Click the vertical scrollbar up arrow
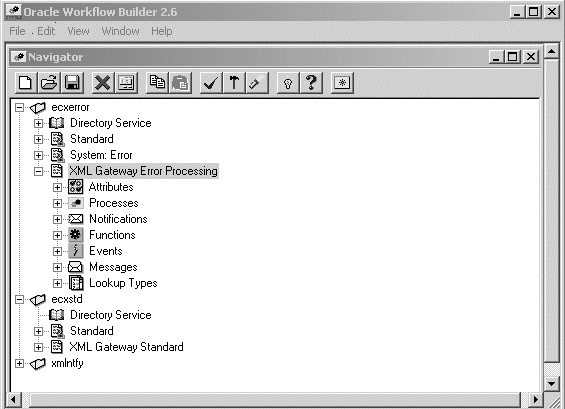The width and height of the screenshot is (565, 409). pyautogui.click(x=551, y=51)
